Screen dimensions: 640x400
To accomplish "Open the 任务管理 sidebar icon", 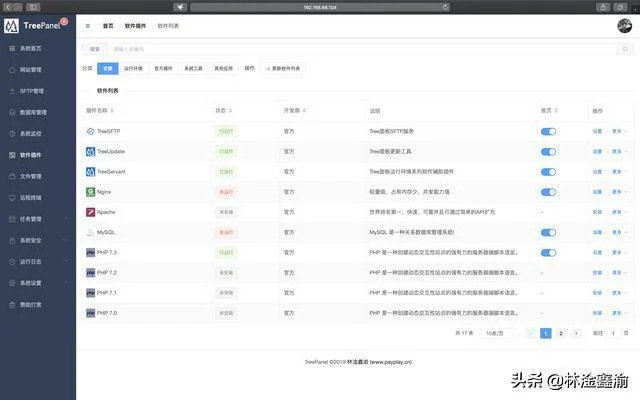I will [x=12, y=219].
